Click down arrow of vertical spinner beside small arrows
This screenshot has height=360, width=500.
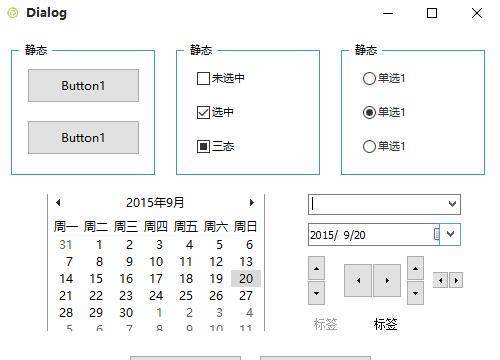pyautogui.click(x=415, y=293)
